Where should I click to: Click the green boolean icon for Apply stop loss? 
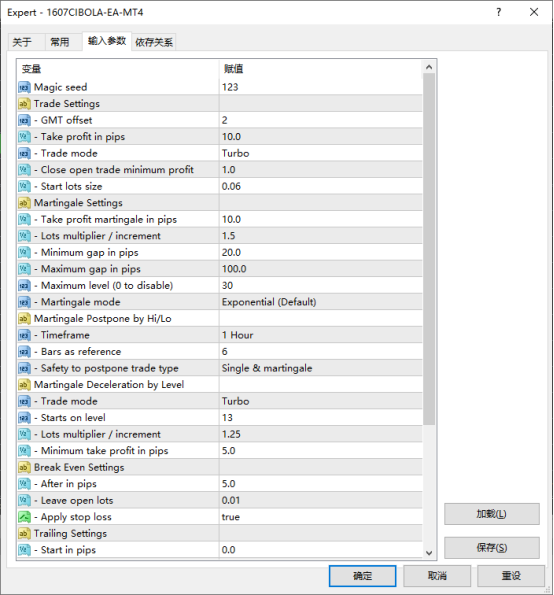[x=24, y=517]
